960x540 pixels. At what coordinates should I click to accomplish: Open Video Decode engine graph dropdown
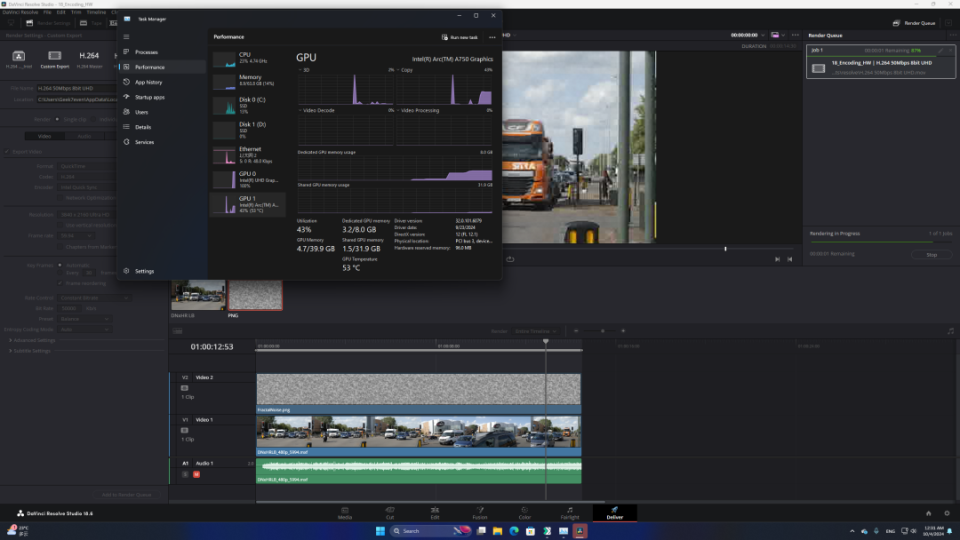[317, 111]
